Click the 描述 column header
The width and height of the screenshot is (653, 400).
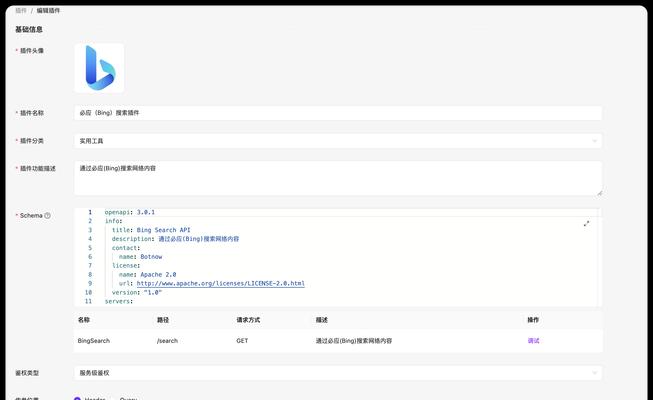(x=322, y=320)
